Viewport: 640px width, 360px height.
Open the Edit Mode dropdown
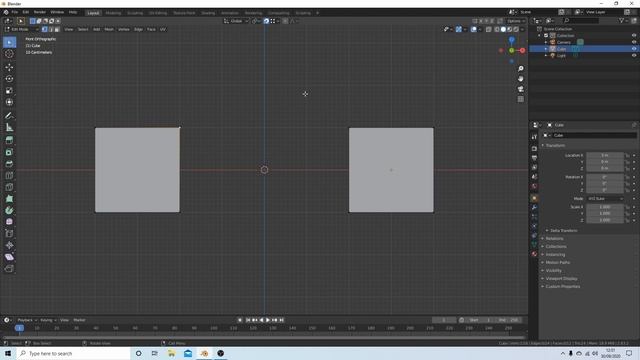coord(21,29)
